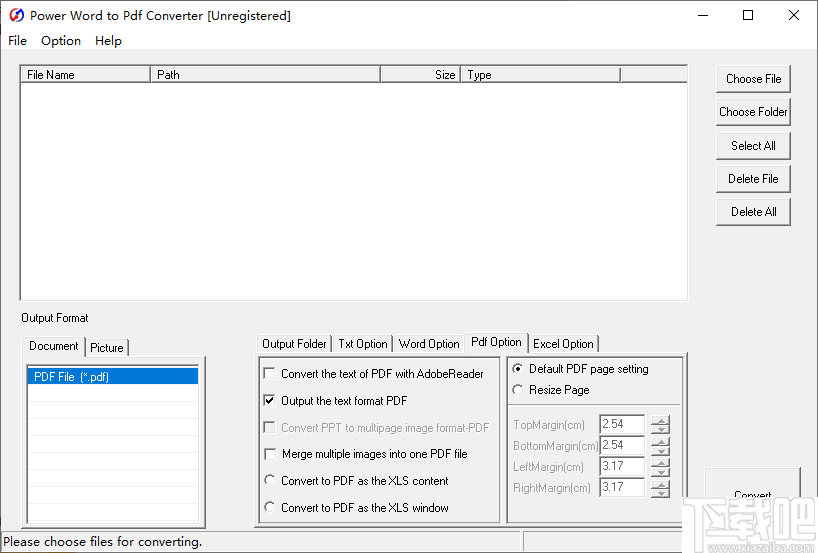This screenshot has height=553, width=818.
Task: Sort the list by Size column
Action: point(420,75)
